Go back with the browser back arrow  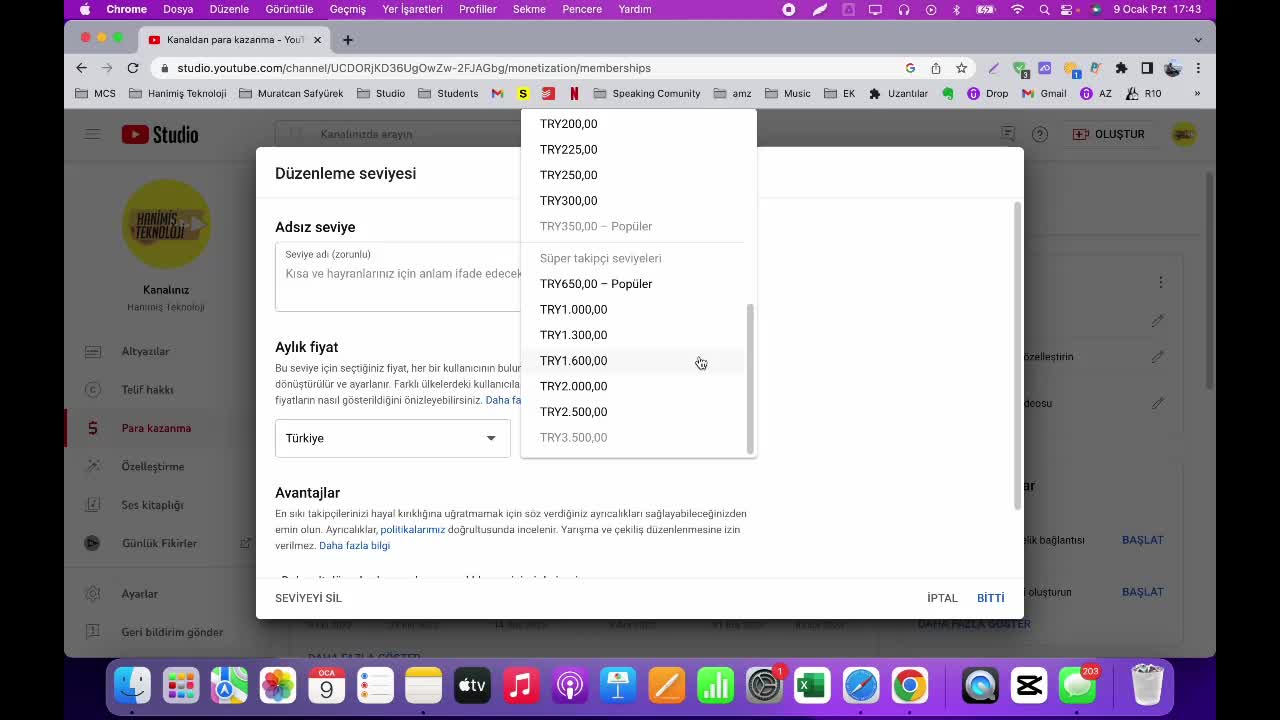(x=82, y=68)
